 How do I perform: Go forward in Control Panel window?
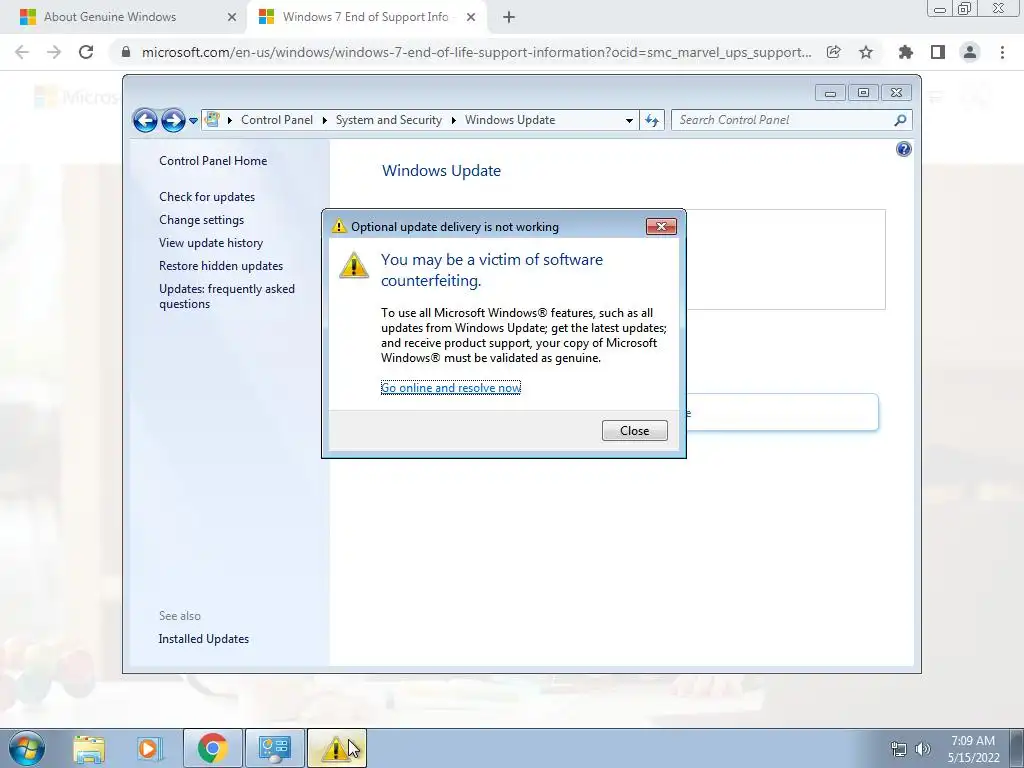[x=173, y=120]
